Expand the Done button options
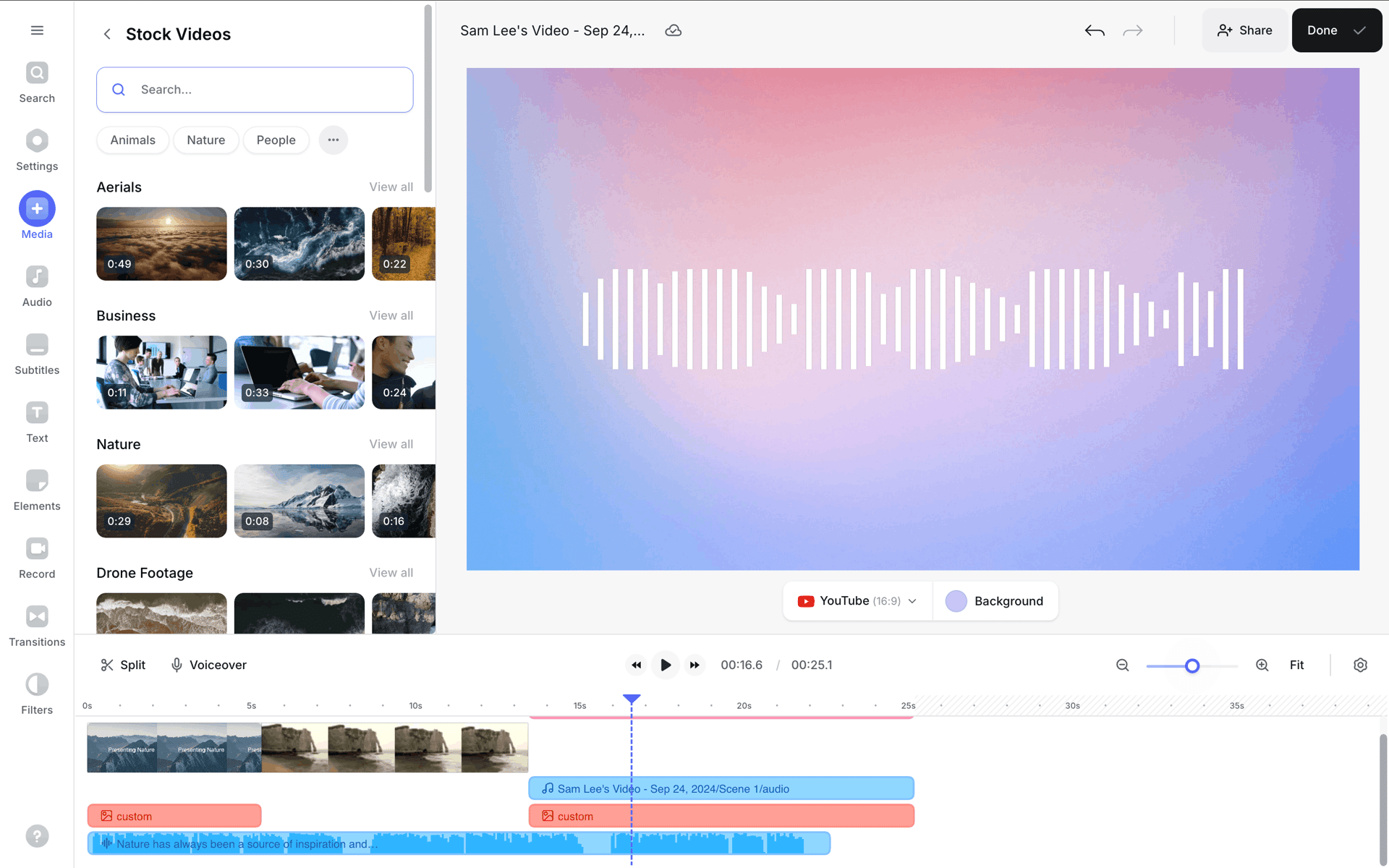Viewport: 1389px width, 868px height. pyautogui.click(x=1360, y=30)
